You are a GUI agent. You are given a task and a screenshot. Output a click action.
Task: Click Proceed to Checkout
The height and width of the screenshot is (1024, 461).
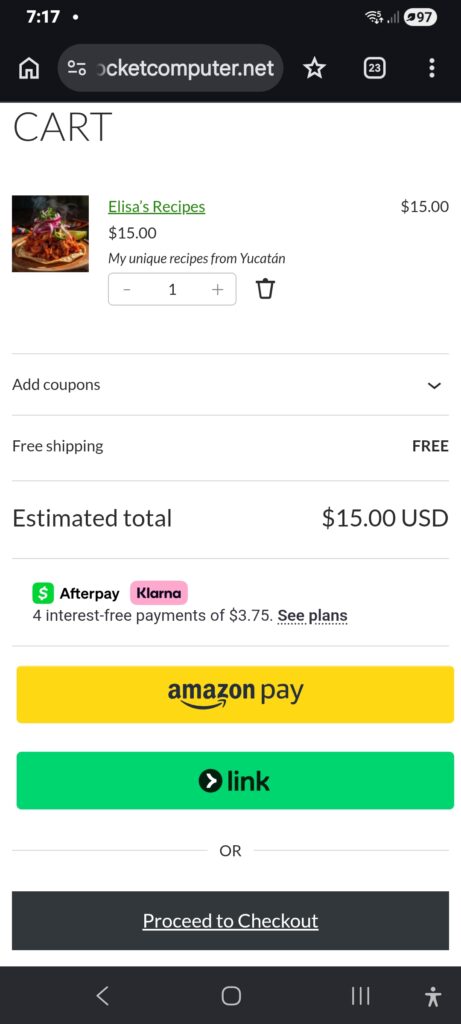pos(230,921)
